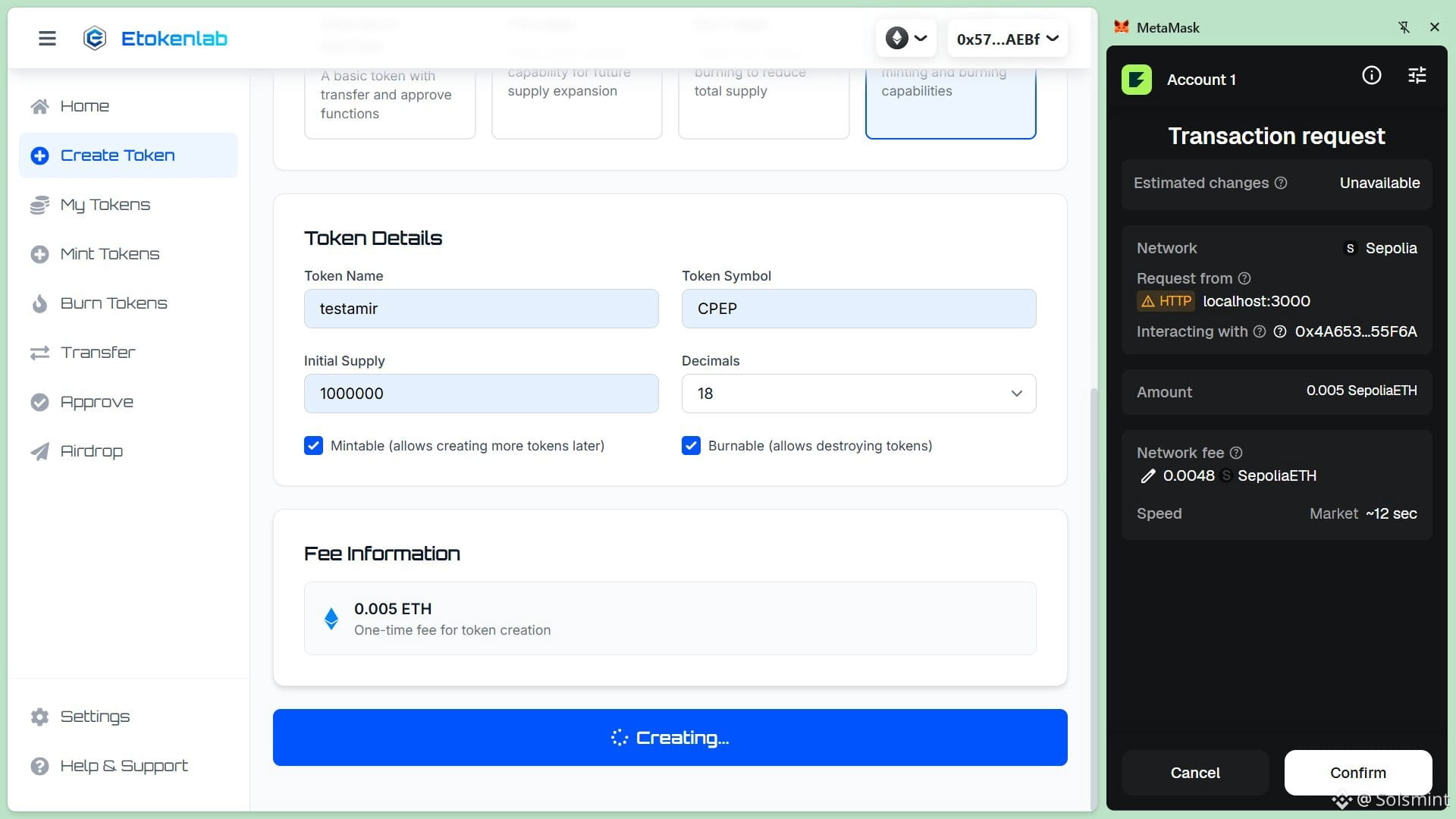Click Network fee help icon
Image resolution: width=1456 pixels, height=819 pixels.
point(1236,453)
